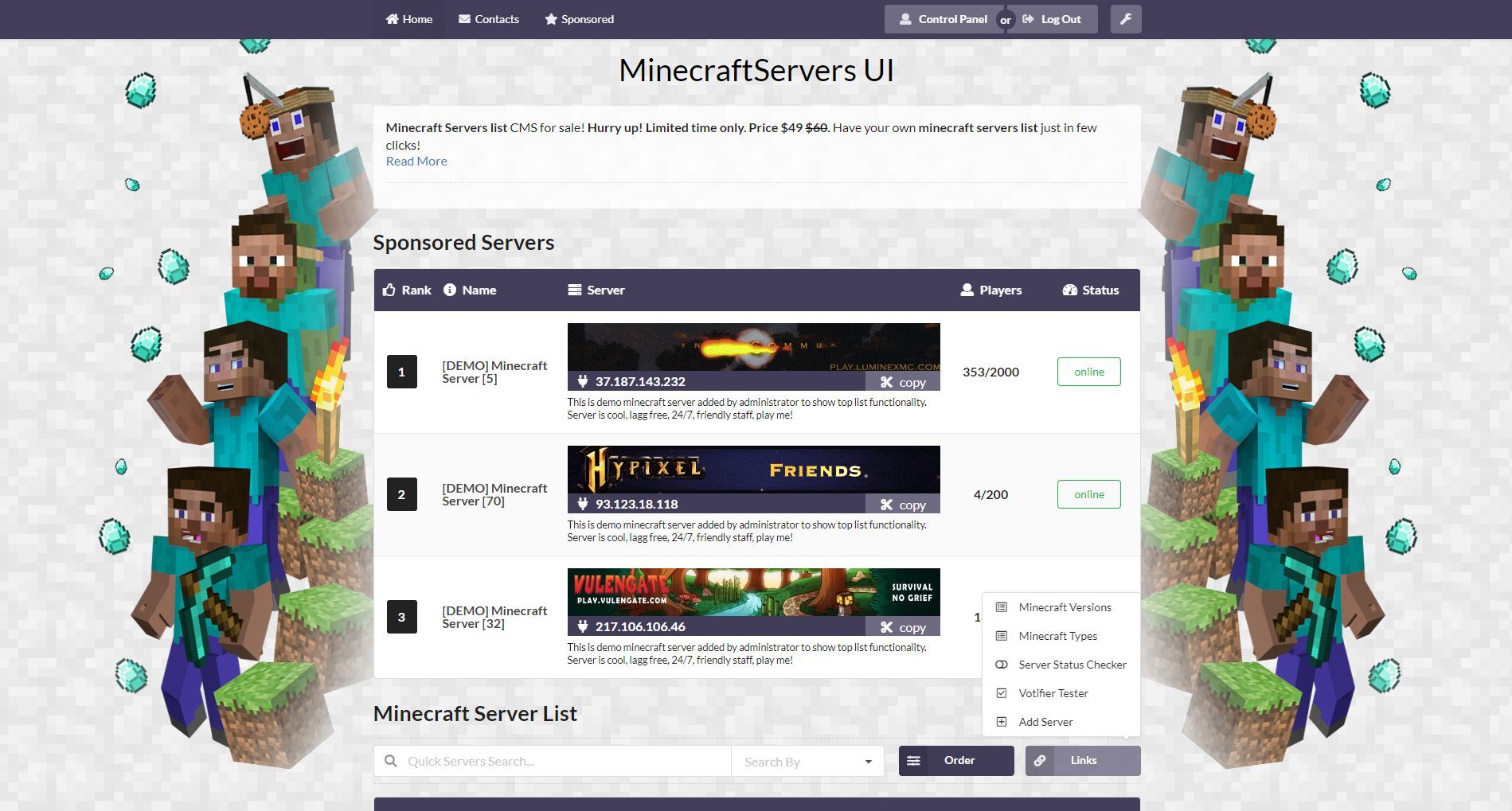The width and height of the screenshot is (1512, 811).
Task: Click players count 353/2000
Action: pos(990,372)
